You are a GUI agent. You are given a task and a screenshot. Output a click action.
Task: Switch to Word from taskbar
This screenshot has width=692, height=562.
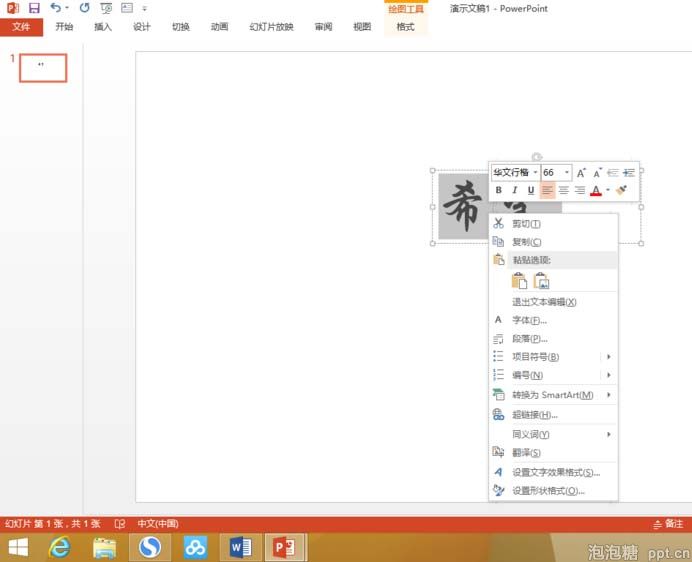[241, 548]
